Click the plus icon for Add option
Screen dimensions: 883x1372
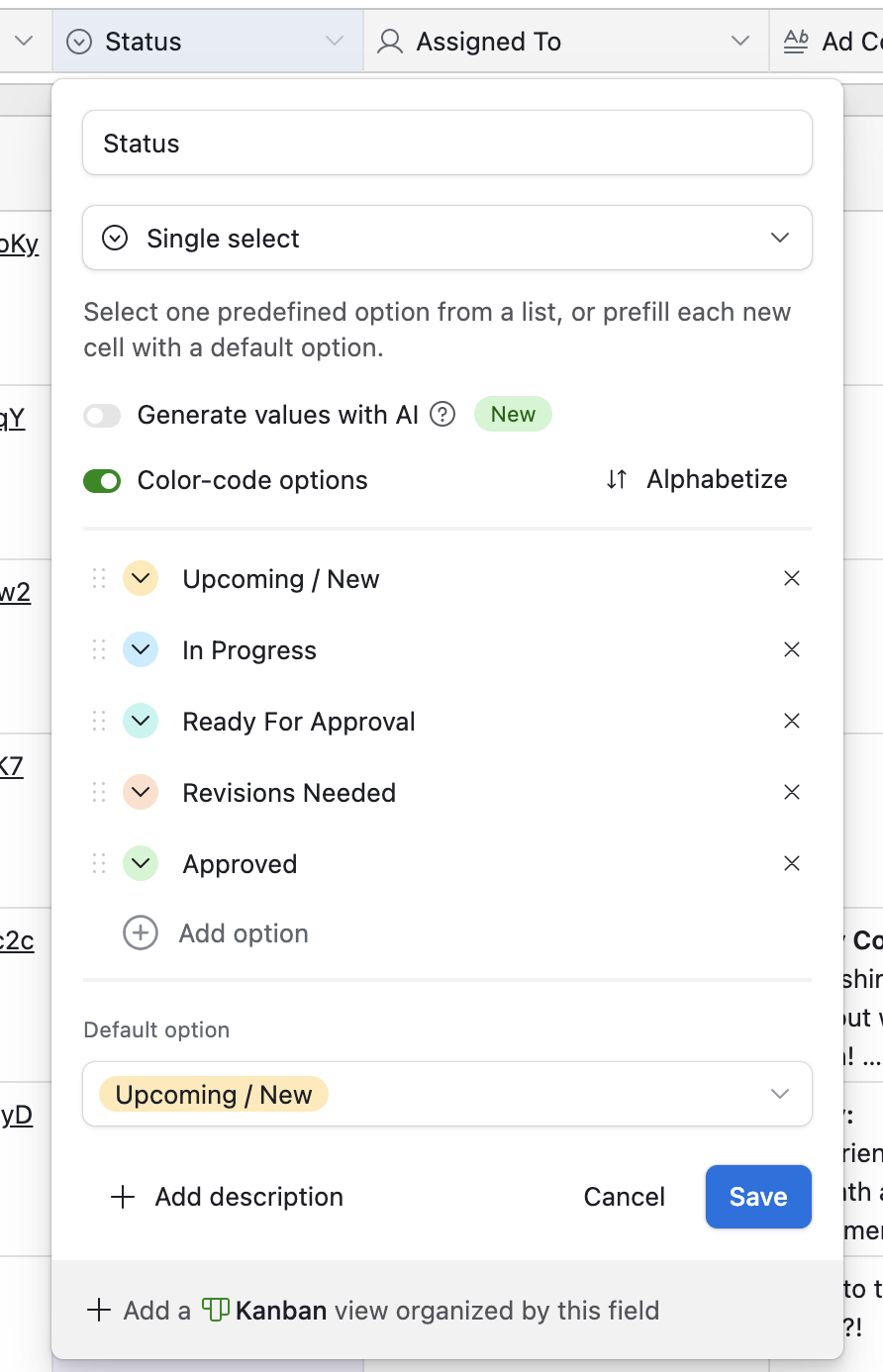click(x=141, y=932)
